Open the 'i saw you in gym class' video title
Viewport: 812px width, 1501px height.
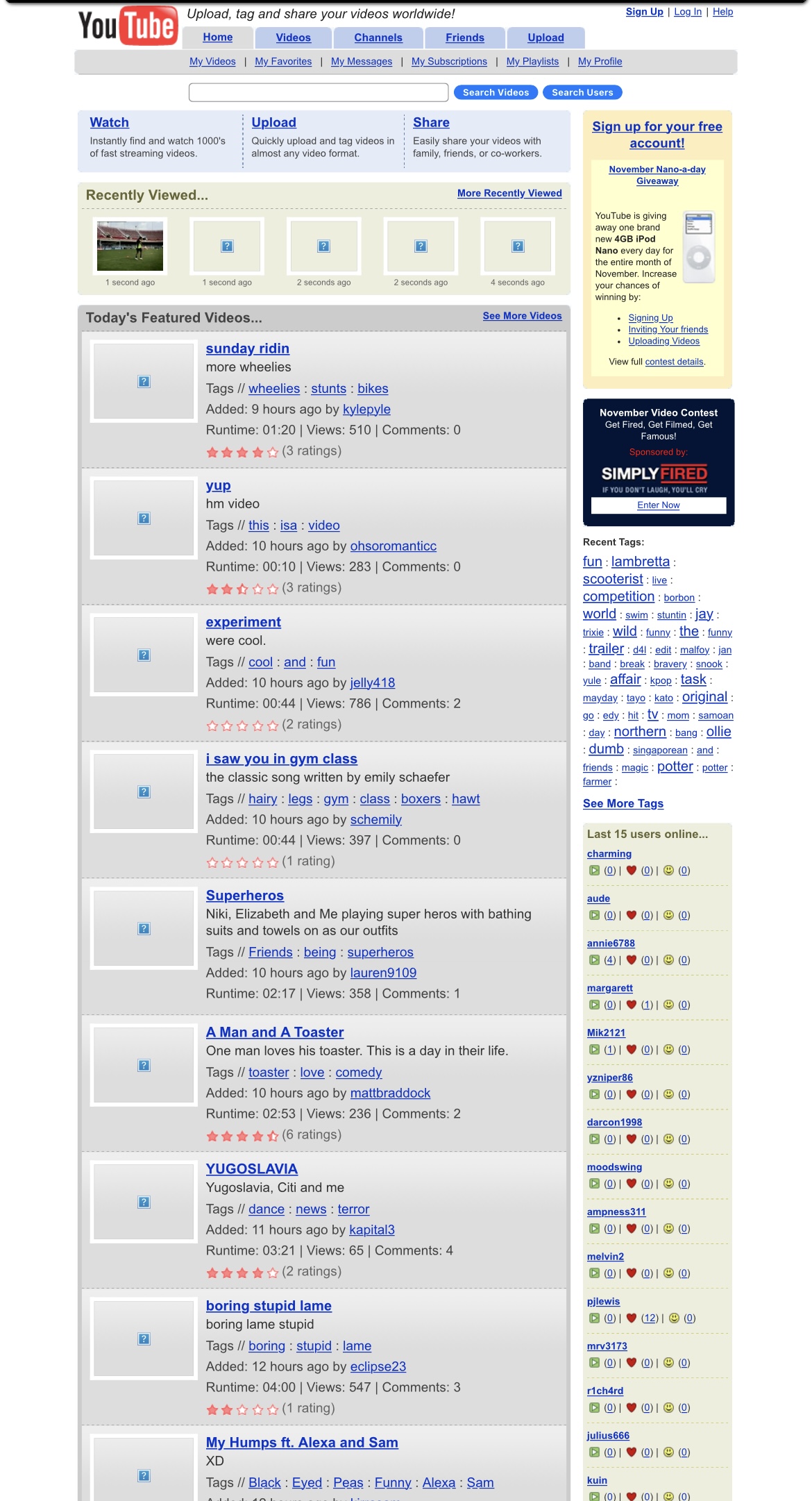click(x=282, y=759)
